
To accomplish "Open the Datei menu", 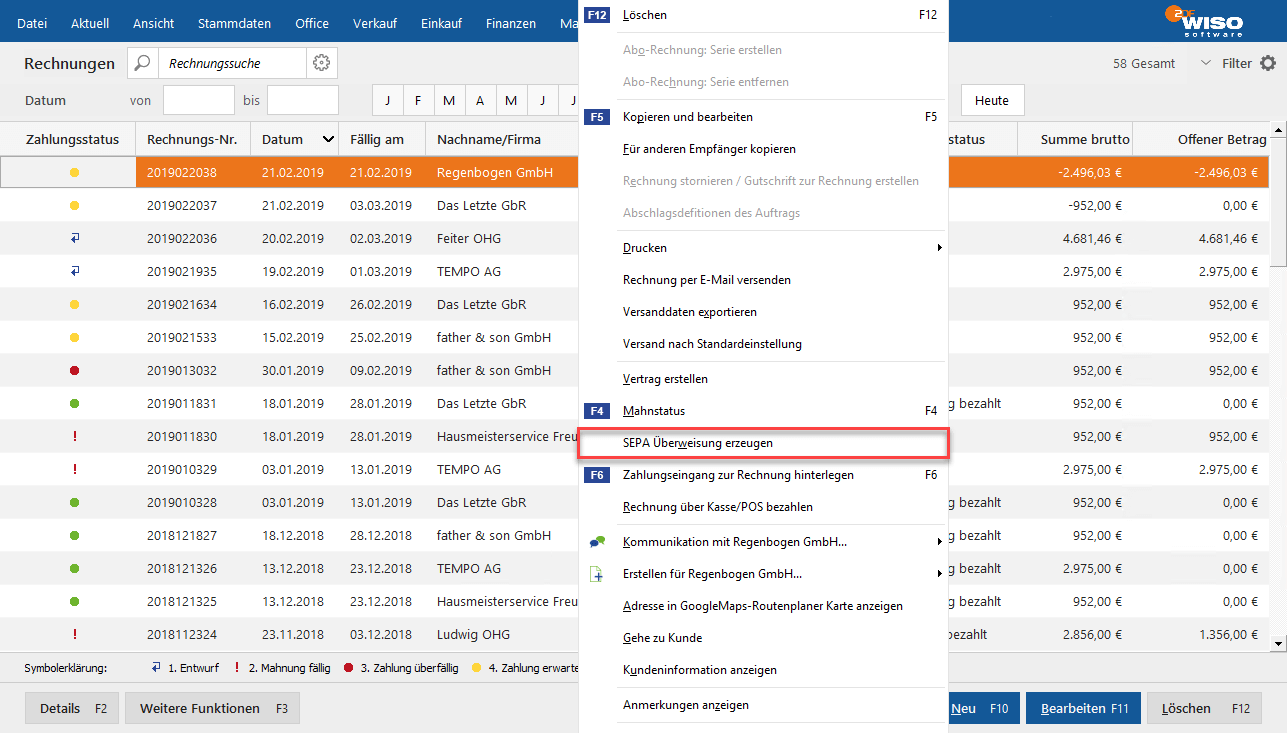I will [32, 23].
